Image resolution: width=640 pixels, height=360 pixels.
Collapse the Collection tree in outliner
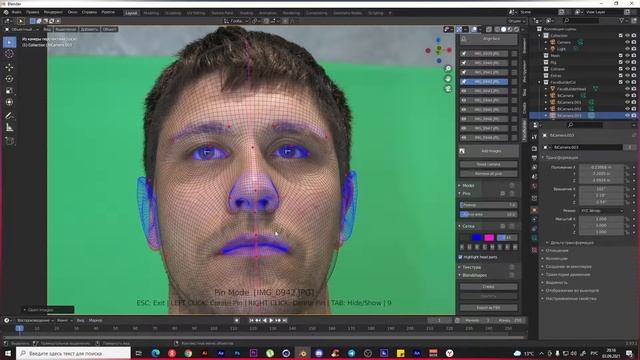coord(540,36)
